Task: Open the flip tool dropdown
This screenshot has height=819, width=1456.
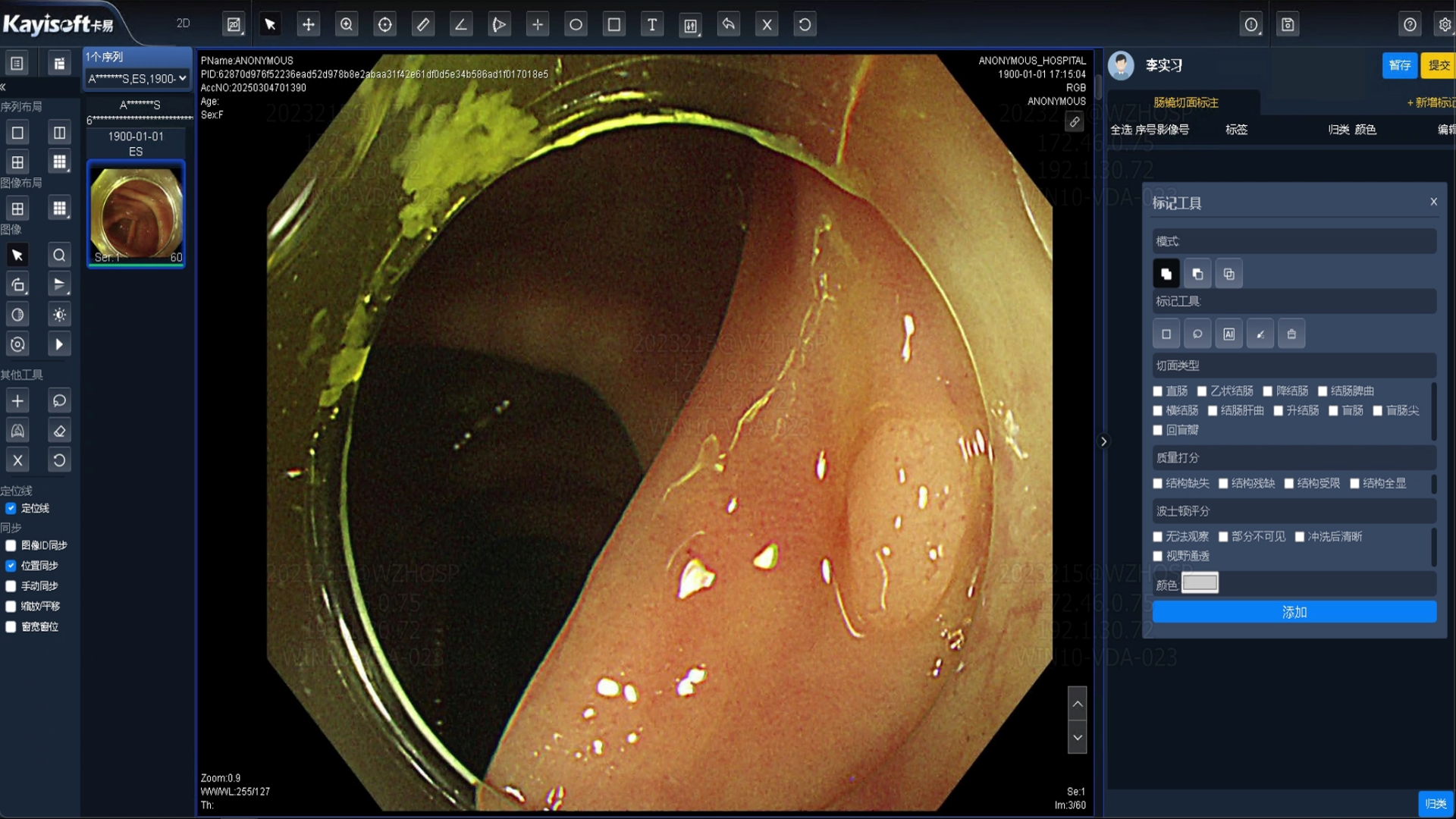Action: (x=59, y=285)
